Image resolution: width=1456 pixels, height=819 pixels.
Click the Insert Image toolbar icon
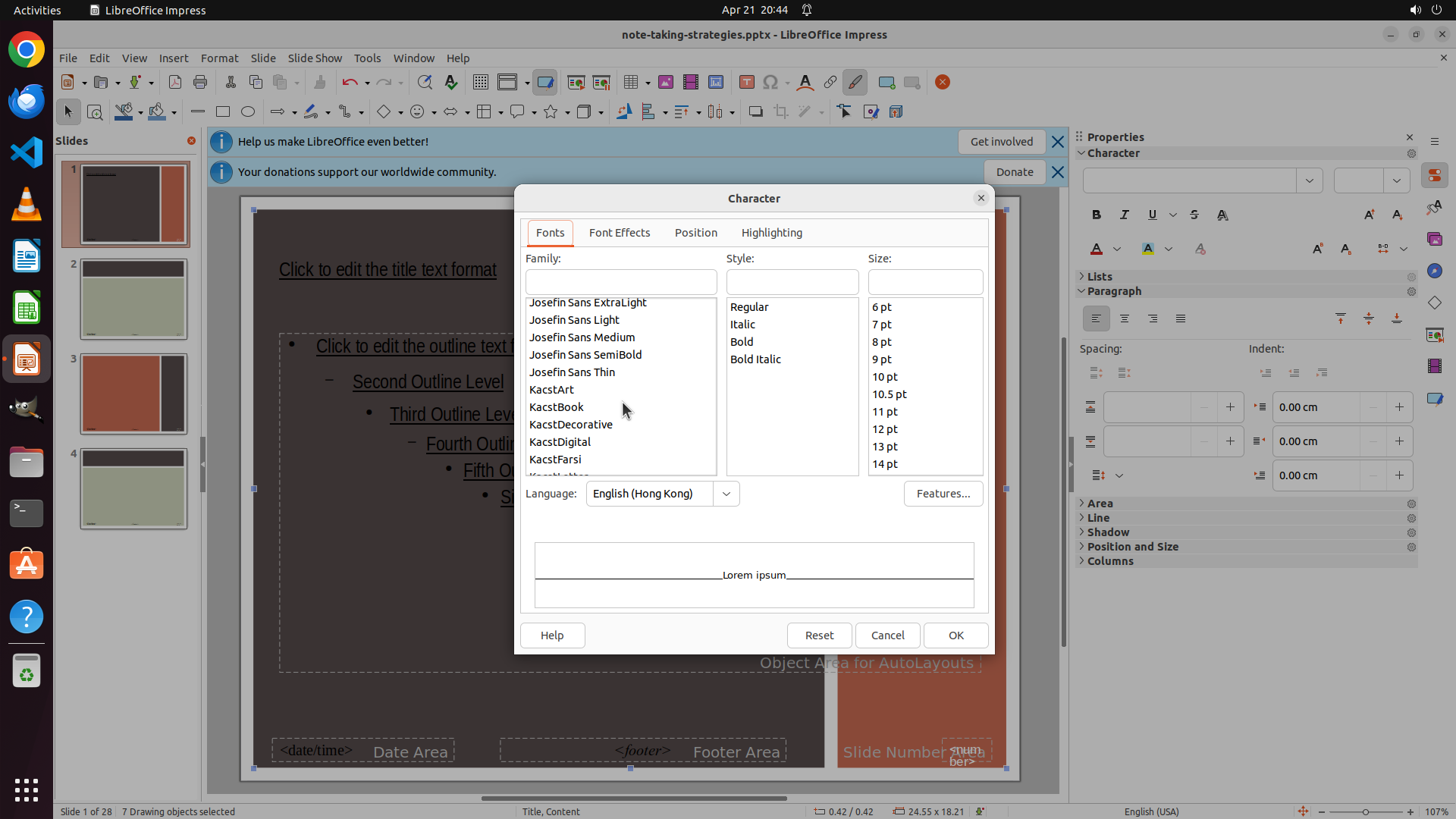[x=665, y=83]
